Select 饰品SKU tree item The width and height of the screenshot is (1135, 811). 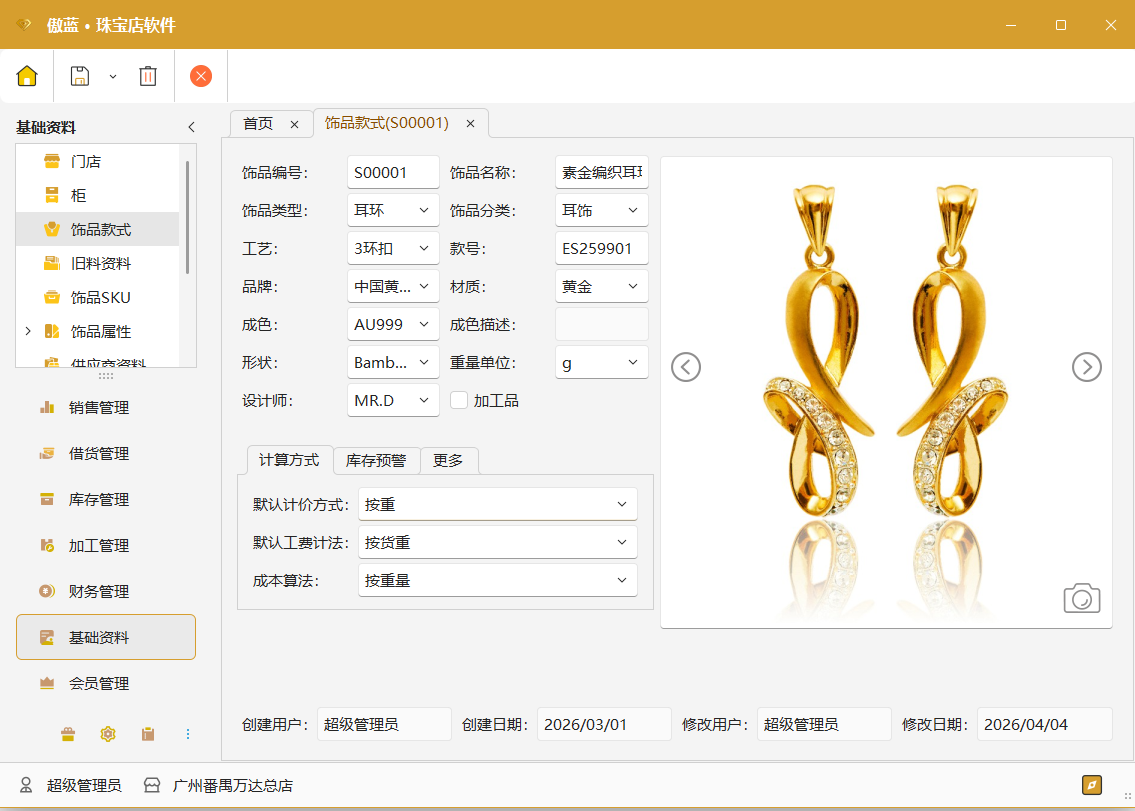[x=98, y=298]
